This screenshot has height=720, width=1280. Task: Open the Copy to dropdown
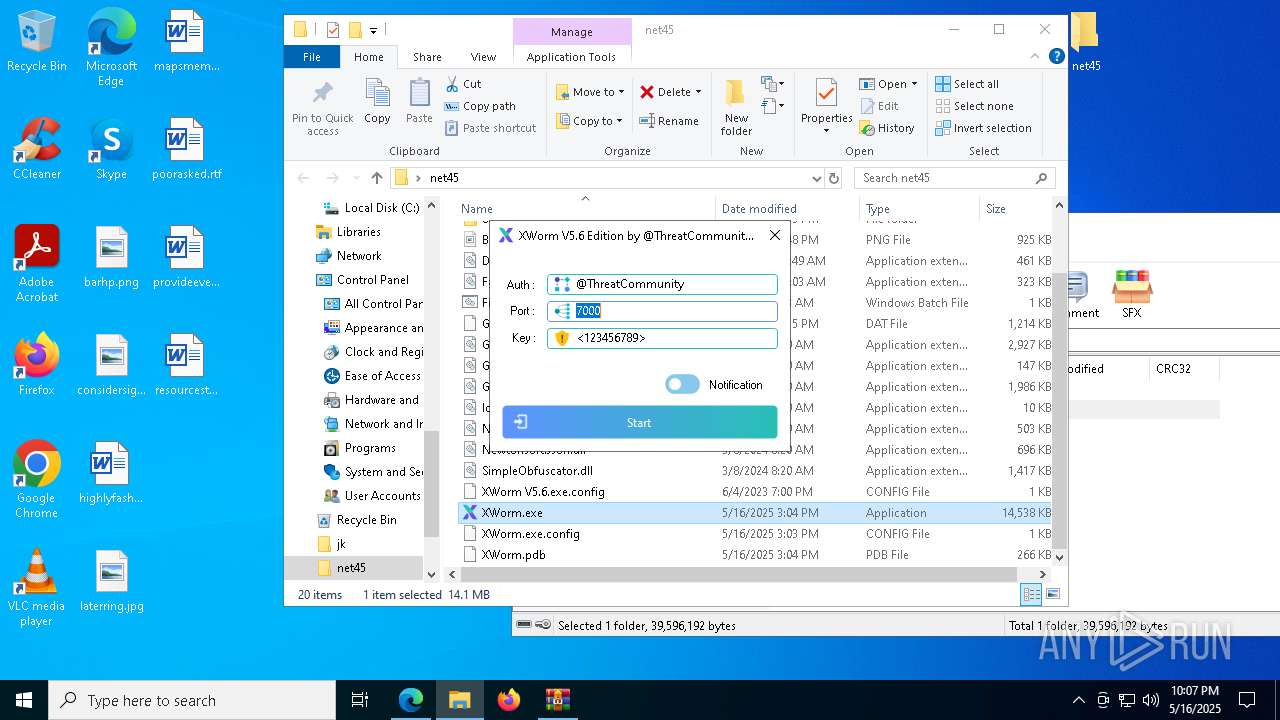click(589, 121)
